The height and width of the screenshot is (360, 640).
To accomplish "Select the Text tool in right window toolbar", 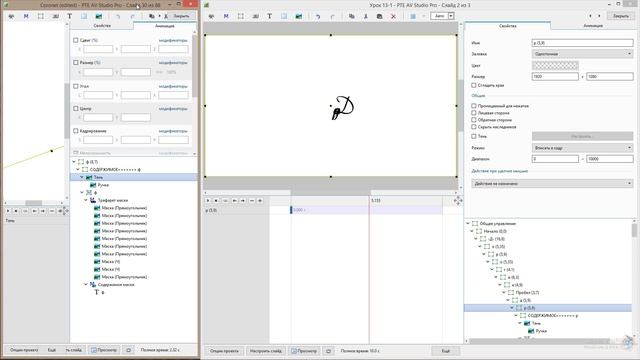I will point(269,16).
